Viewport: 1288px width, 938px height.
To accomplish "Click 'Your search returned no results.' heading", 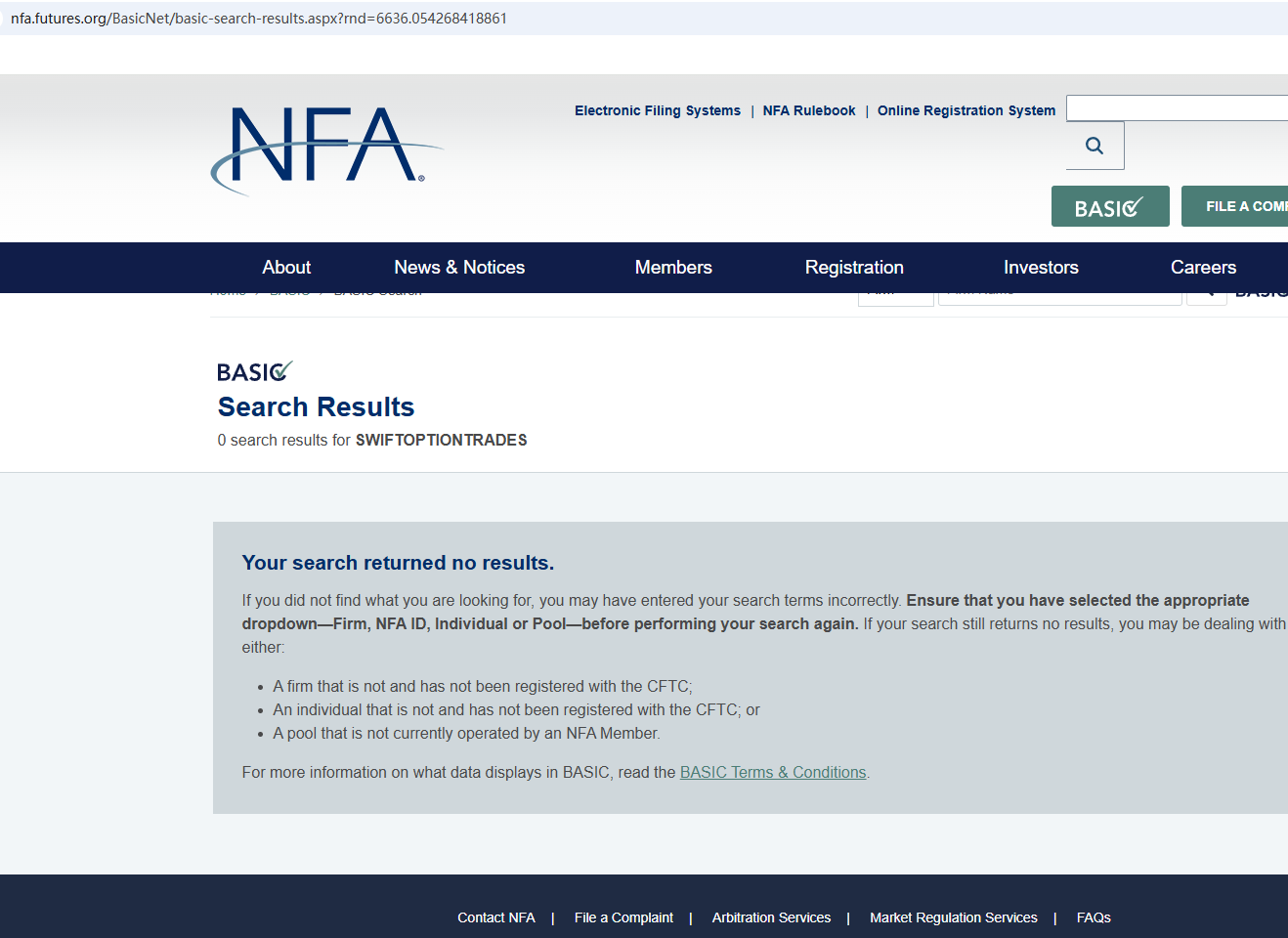I will point(398,563).
